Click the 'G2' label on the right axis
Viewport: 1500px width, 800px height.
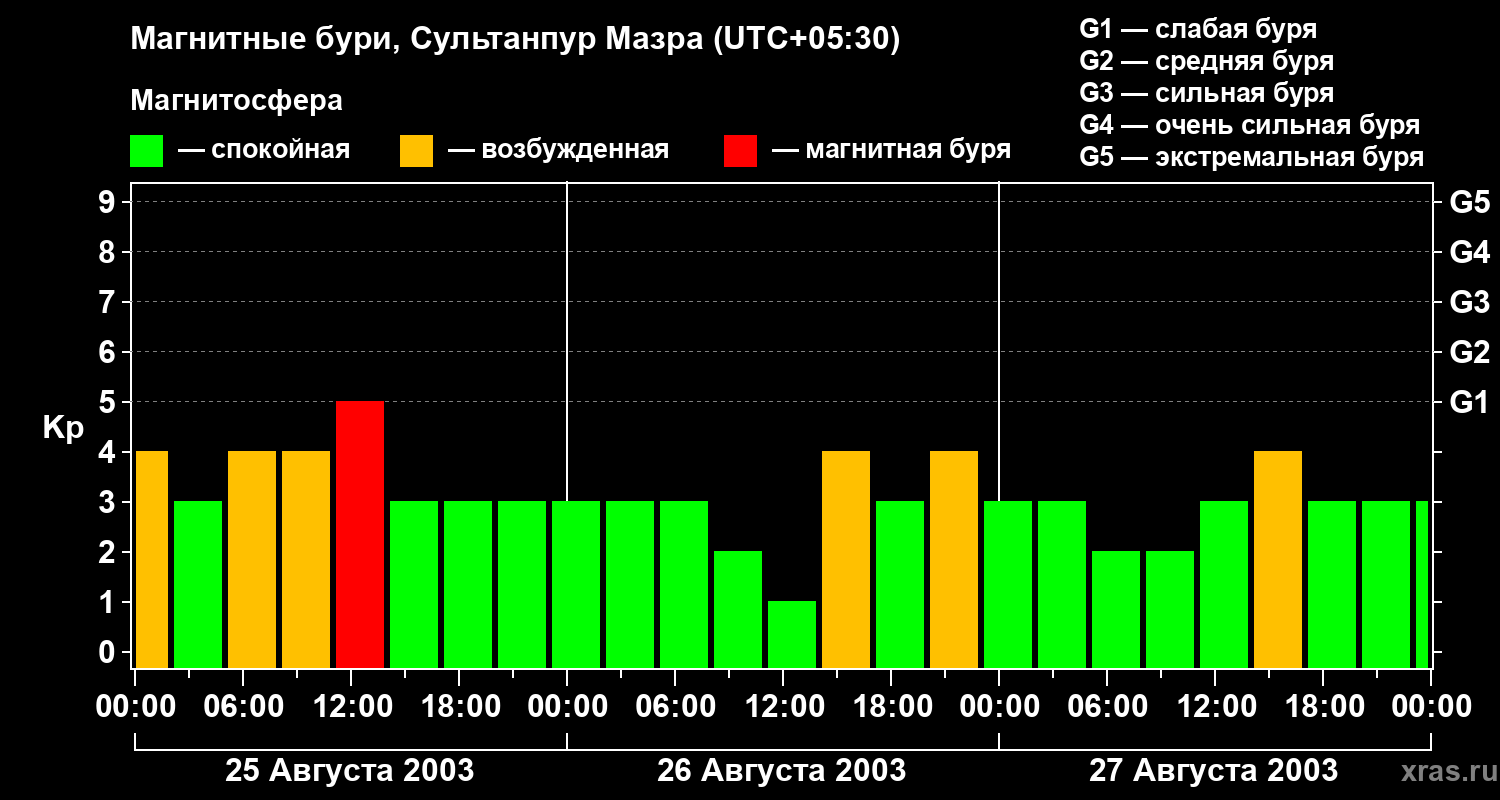1470,352
